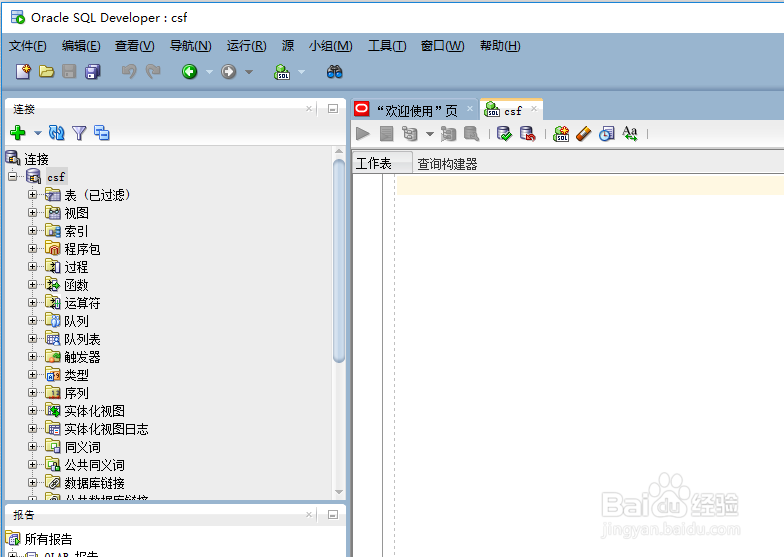Click the green plus New Connection icon

(18, 133)
